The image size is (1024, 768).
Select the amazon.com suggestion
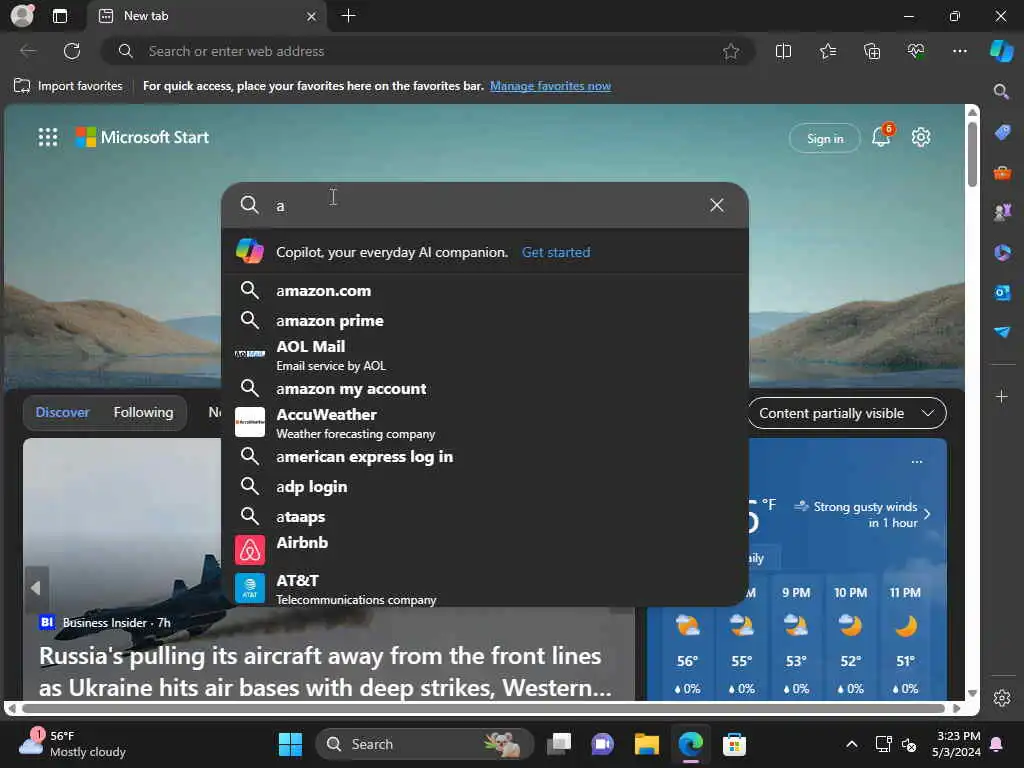coord(485,291)
